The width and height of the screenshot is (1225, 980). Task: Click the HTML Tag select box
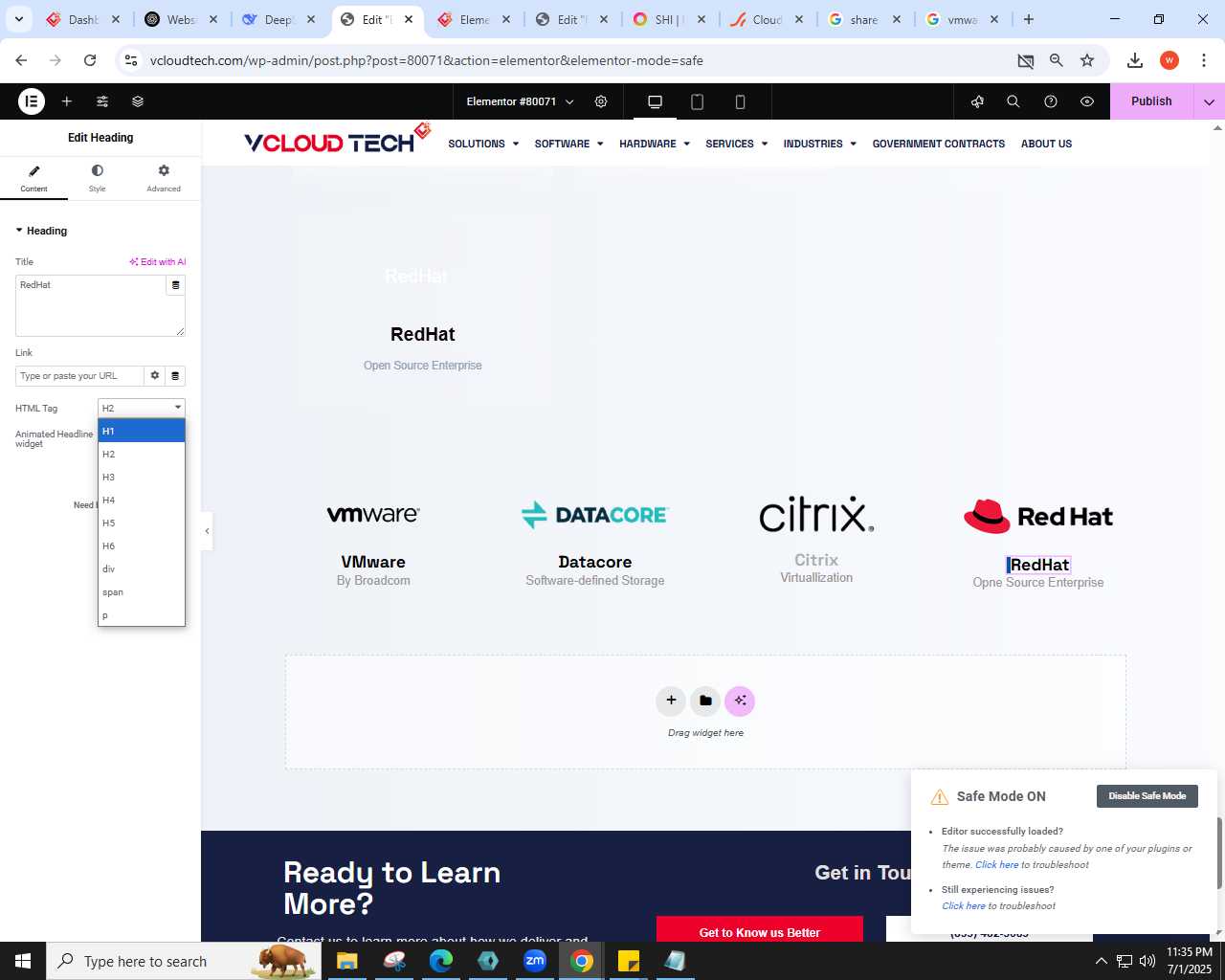(142, 408)
